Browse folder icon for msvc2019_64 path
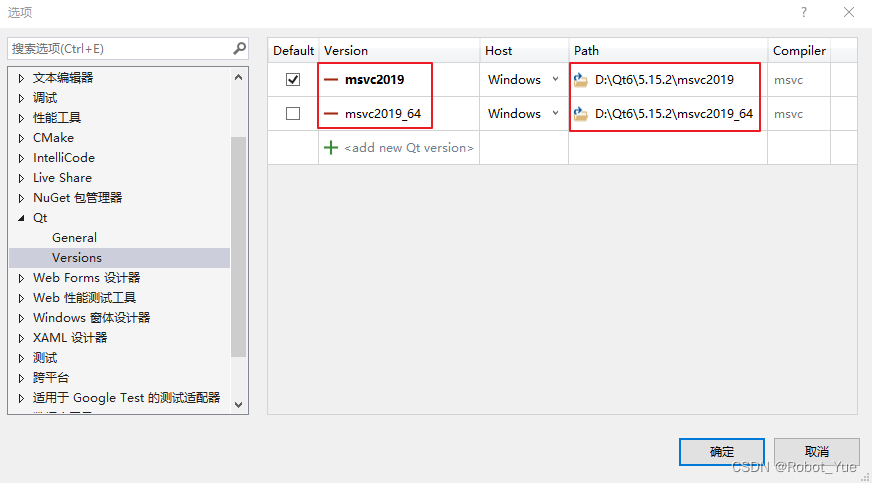The width and height of the screenshot is (872, 483). [581, 113]
